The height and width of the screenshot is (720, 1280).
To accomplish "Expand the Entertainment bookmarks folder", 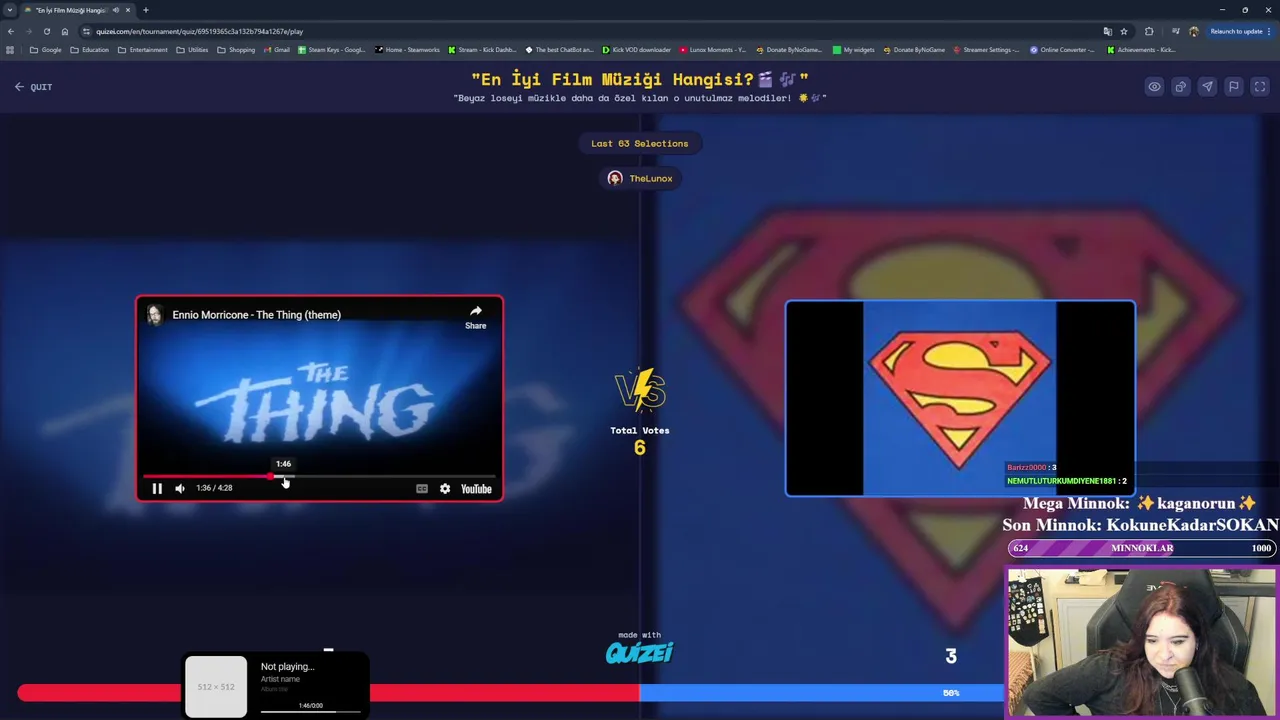I will tap(143, 50).
